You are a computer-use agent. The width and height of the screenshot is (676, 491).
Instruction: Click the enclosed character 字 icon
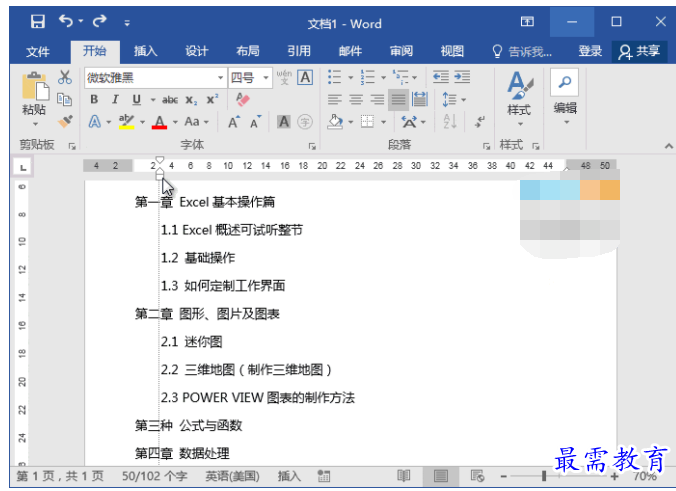click(305, 122)
